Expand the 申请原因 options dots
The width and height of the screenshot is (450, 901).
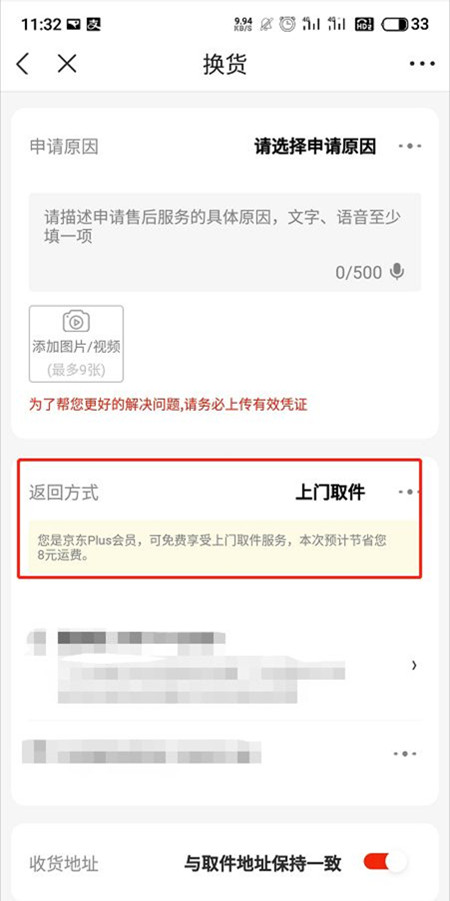coord(410,147)
